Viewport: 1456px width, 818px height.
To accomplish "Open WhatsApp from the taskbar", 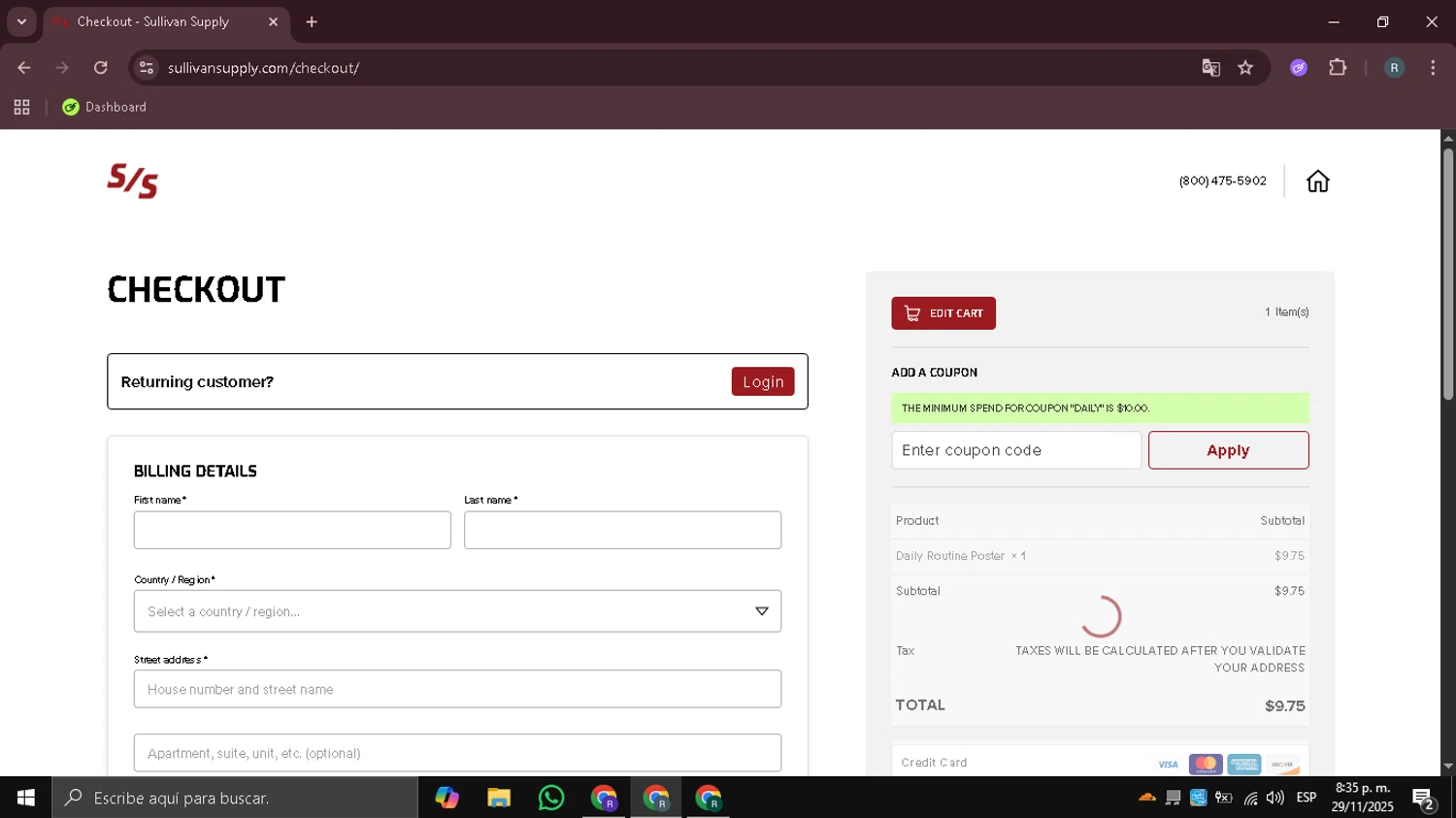I will click(x=551, y=798).
